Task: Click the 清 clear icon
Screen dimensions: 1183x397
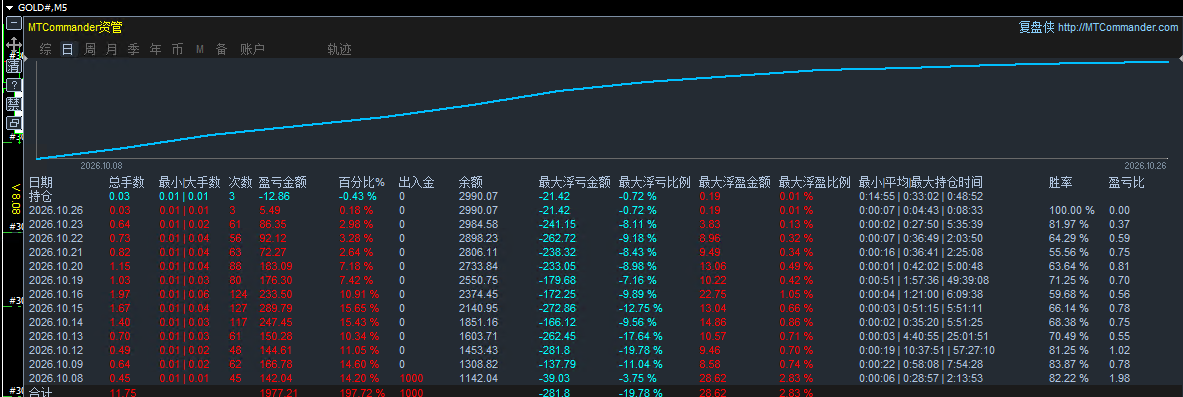Action: click(x=14, y=66)
